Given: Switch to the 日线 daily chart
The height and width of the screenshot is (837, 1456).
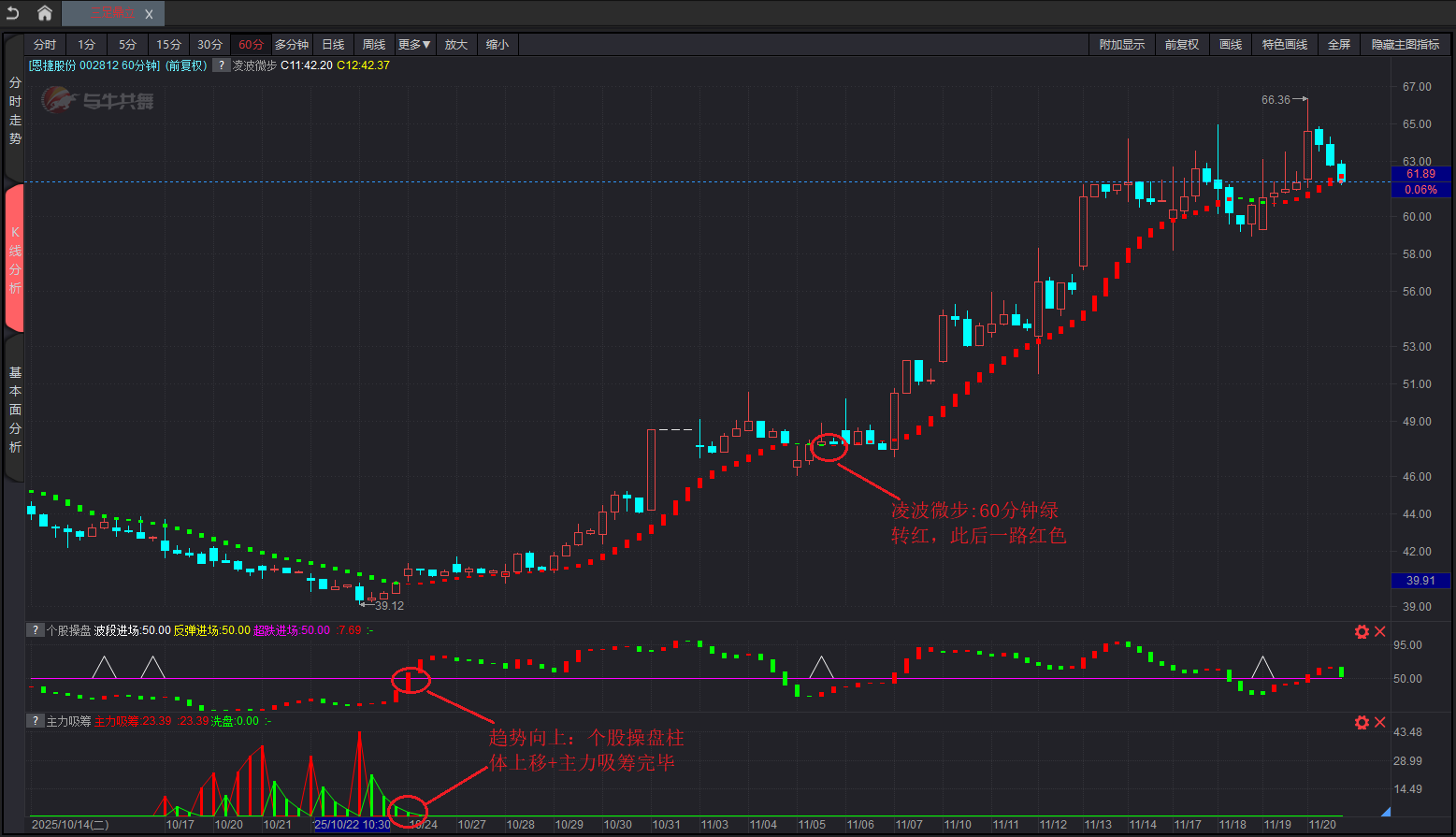Looking at the screenshot, I should tap(333, 45).
